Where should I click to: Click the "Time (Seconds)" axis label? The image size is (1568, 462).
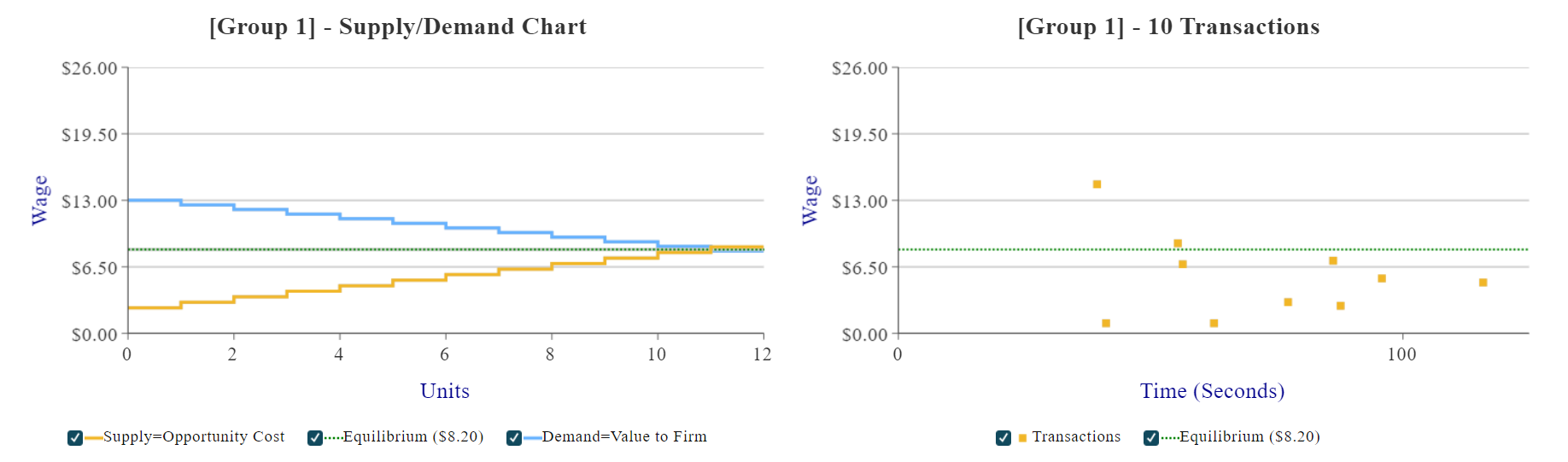coord(1212,391)
